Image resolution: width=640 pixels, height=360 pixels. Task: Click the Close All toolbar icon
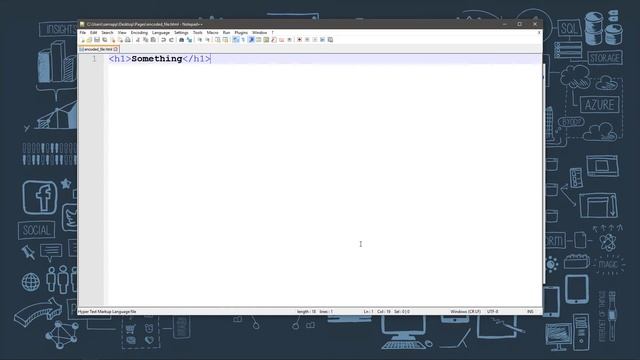[120, 40]
